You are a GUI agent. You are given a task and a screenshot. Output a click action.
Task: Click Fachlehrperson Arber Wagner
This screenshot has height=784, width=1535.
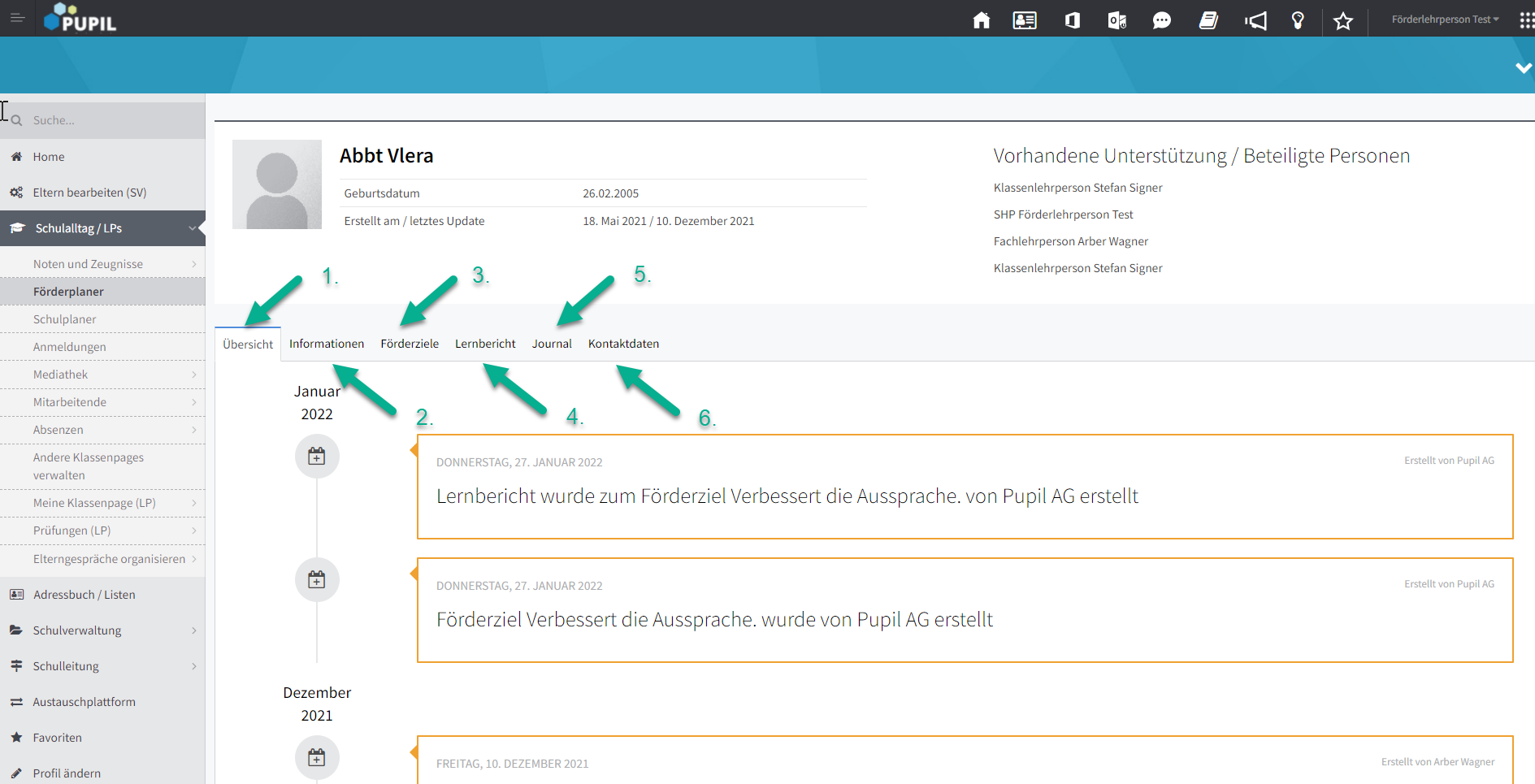click(x=1070, y=241)
